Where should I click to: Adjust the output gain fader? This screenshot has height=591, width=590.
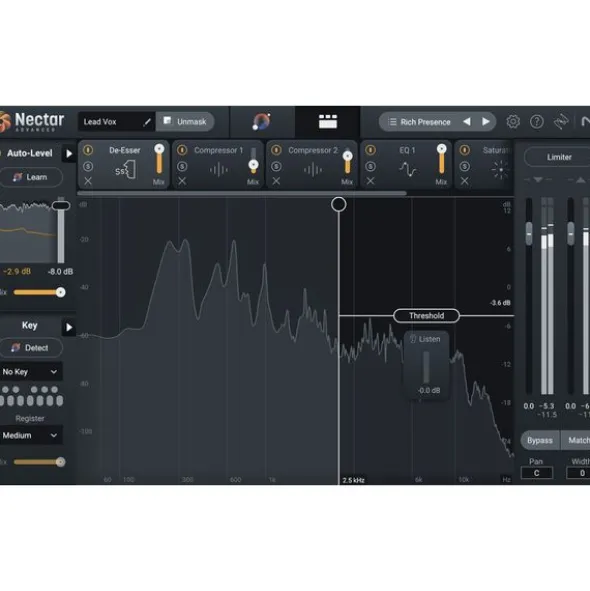[571, 234]
